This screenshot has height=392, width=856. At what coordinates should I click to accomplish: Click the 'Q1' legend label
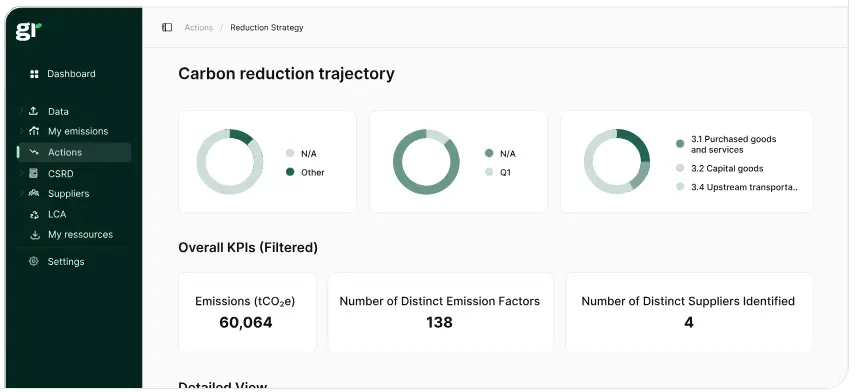point(506,172)
